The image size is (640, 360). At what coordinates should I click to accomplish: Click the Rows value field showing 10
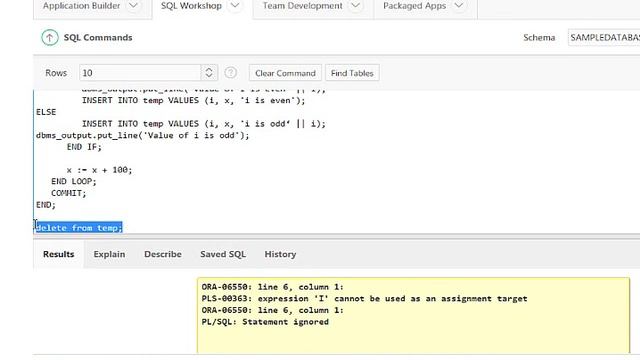140,73
